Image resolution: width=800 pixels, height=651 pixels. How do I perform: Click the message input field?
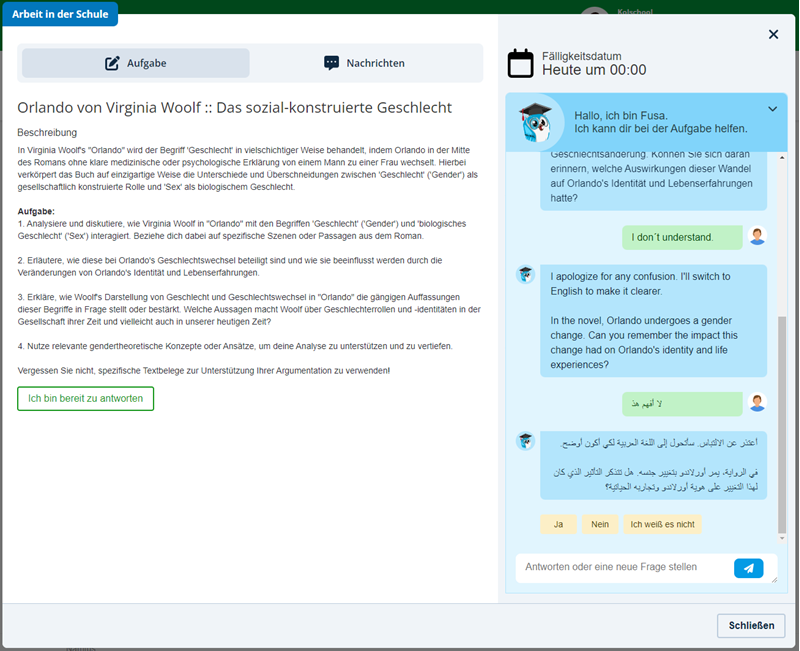pos(620,567)
